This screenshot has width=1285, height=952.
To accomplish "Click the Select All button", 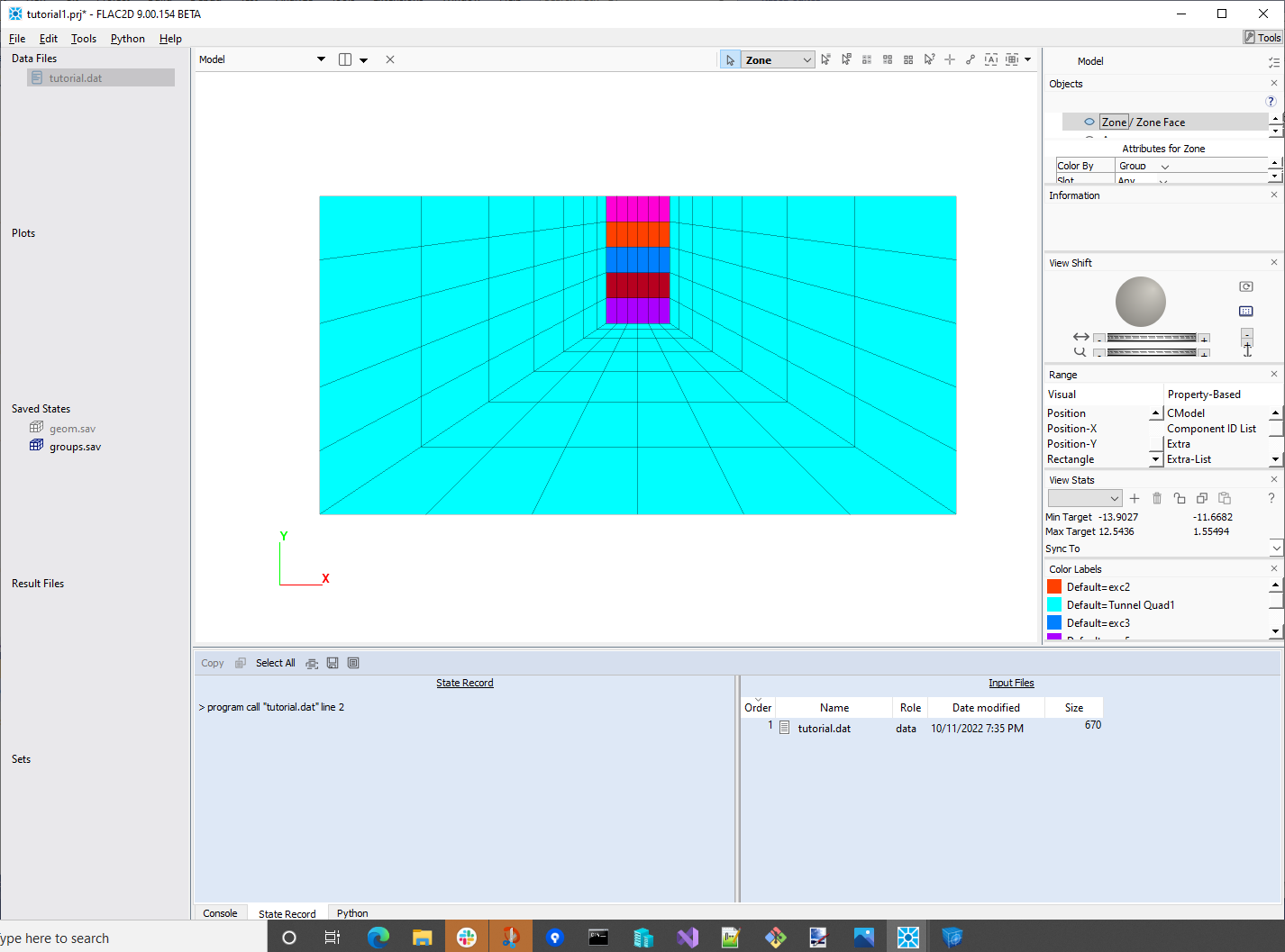I will click(x=275, y=663).
